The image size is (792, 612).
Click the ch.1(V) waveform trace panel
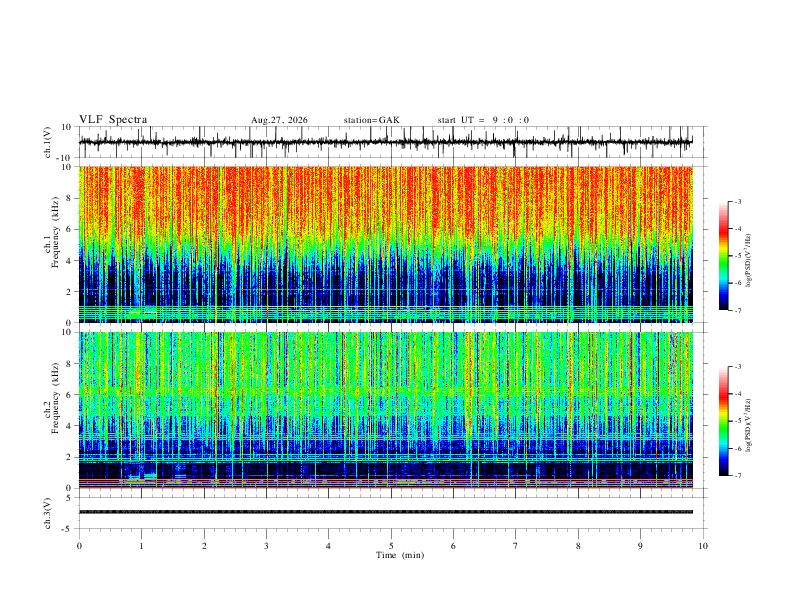point(386,142)
